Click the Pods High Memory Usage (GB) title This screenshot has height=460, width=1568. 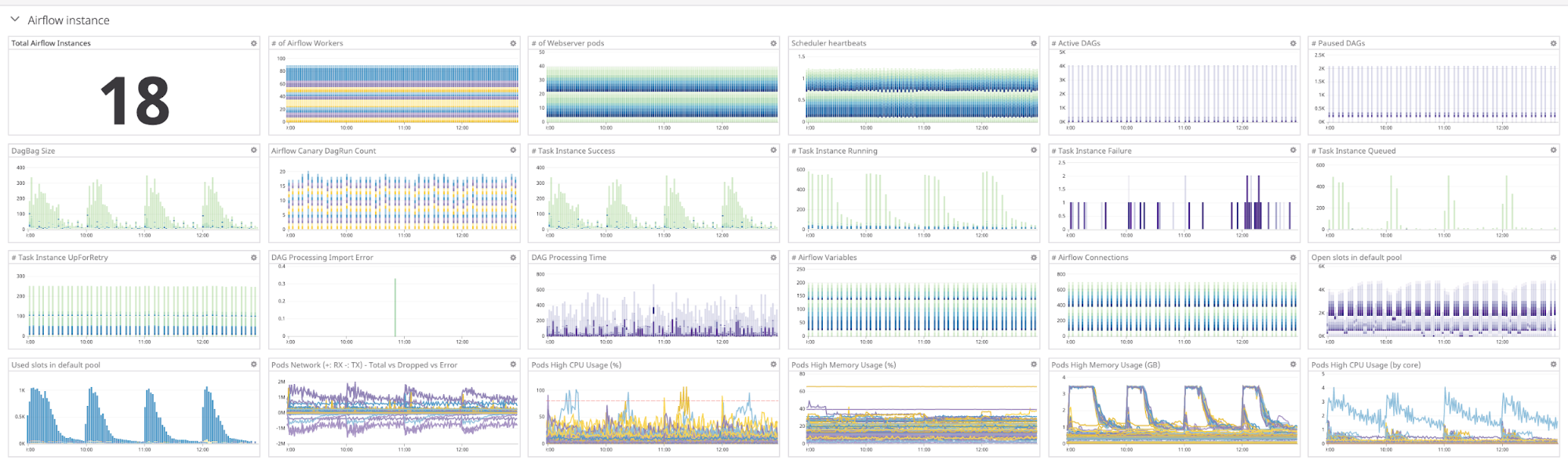(1106, 364)
